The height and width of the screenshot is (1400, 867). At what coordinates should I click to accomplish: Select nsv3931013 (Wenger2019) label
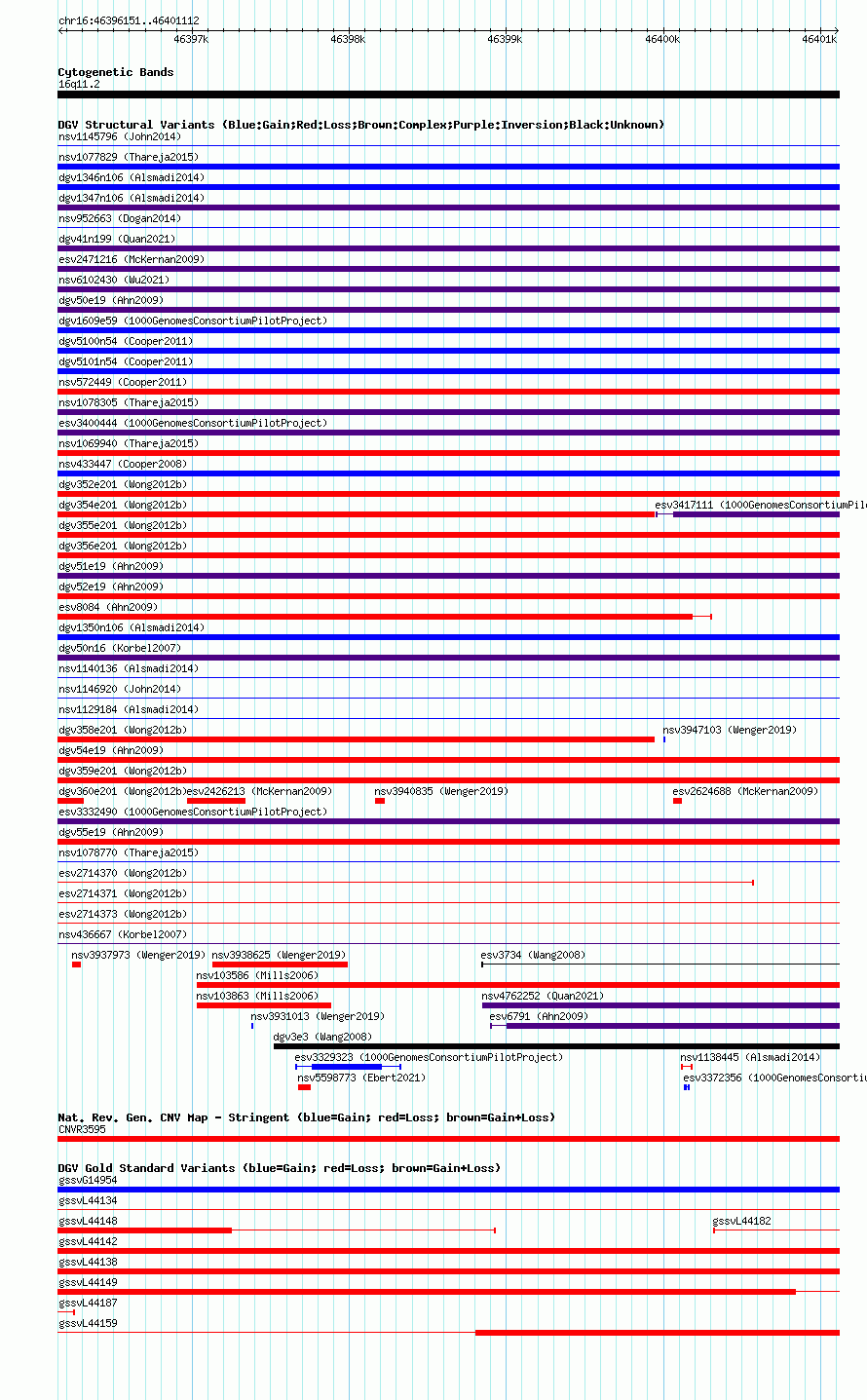coord(318,1017)
